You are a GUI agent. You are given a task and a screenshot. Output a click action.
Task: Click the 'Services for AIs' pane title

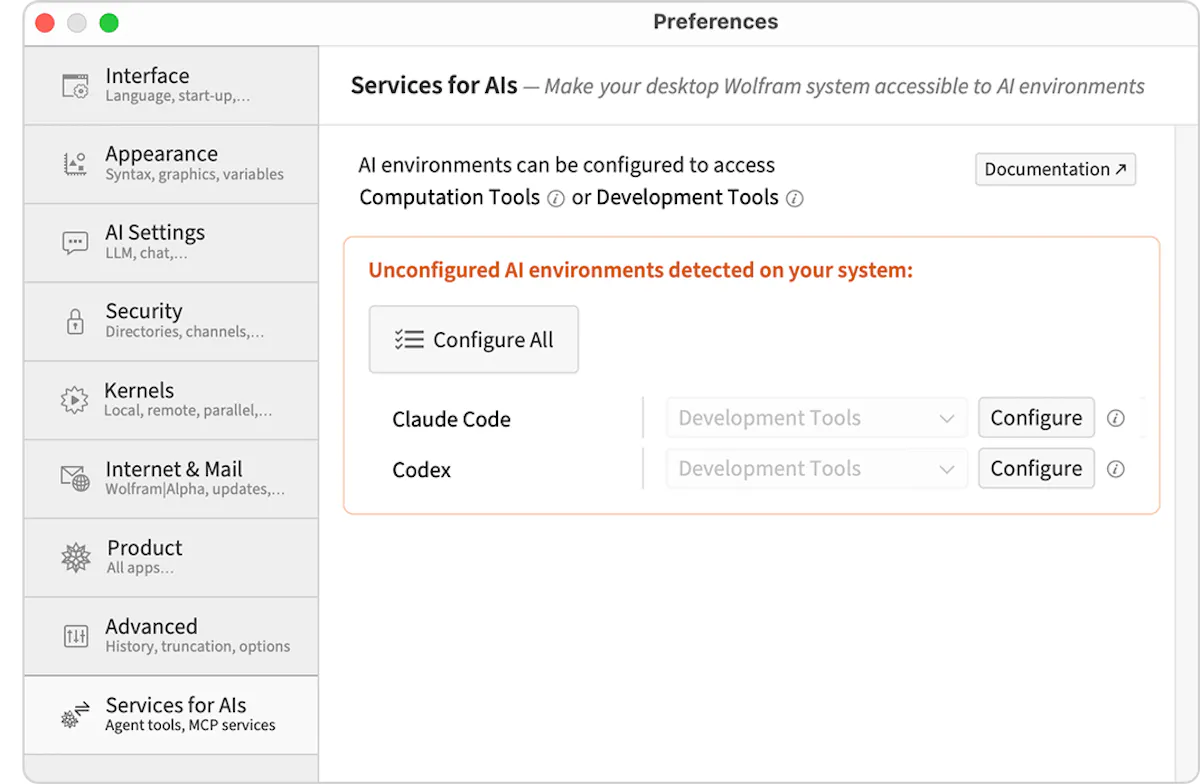coord(434,86)
